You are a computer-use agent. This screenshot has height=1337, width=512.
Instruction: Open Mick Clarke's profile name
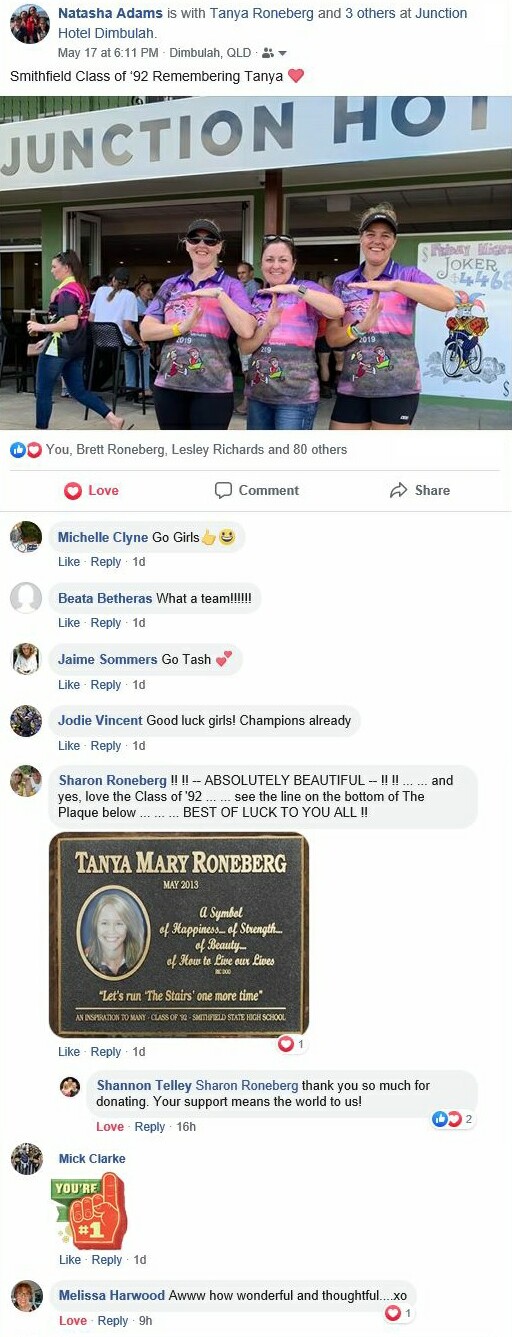(92, 1159)
